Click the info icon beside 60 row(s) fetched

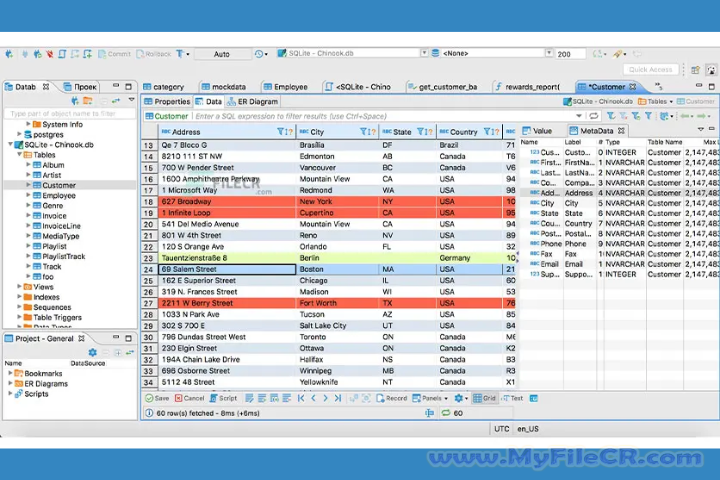pos(149,413)
